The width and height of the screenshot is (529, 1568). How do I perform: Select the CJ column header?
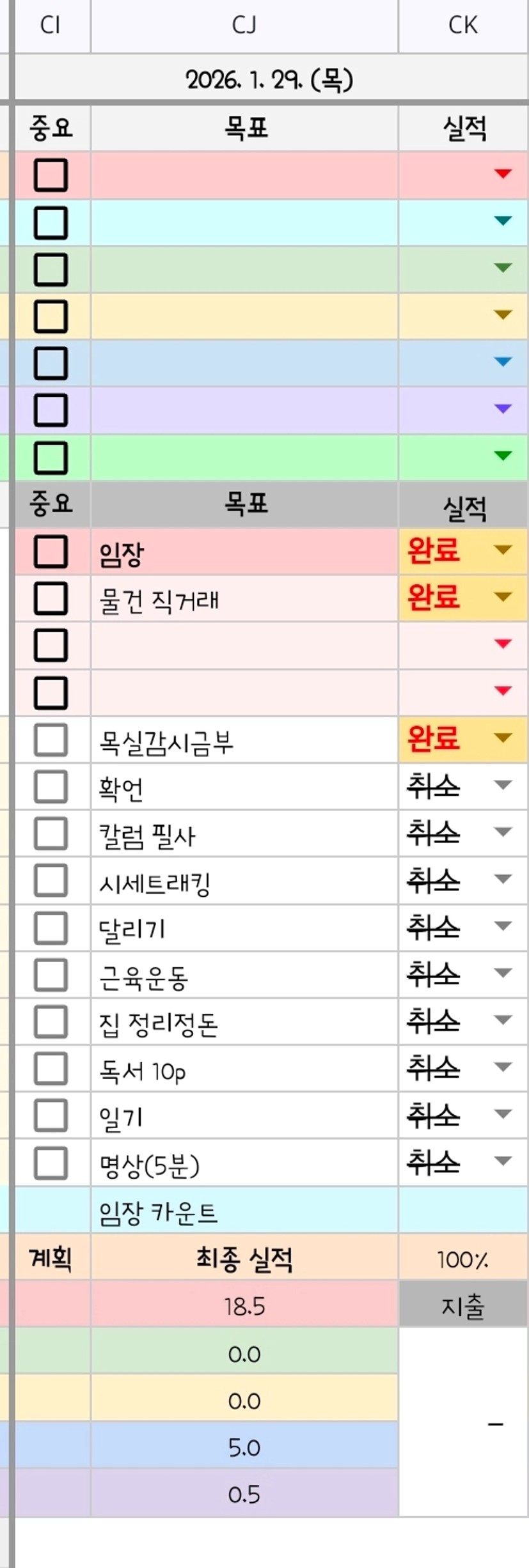[x=244, y=26]
